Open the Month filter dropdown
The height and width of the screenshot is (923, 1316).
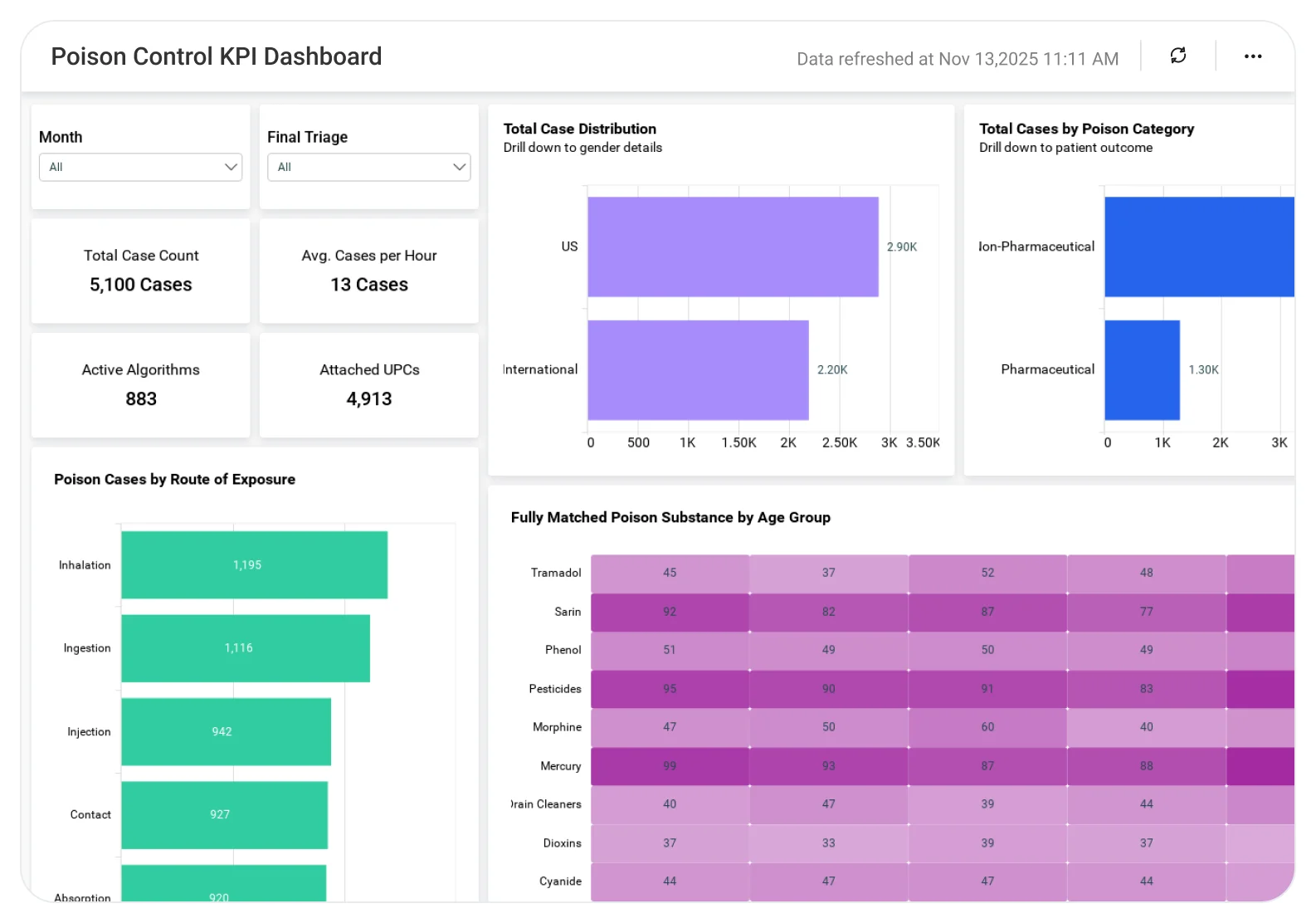point(140,167)
